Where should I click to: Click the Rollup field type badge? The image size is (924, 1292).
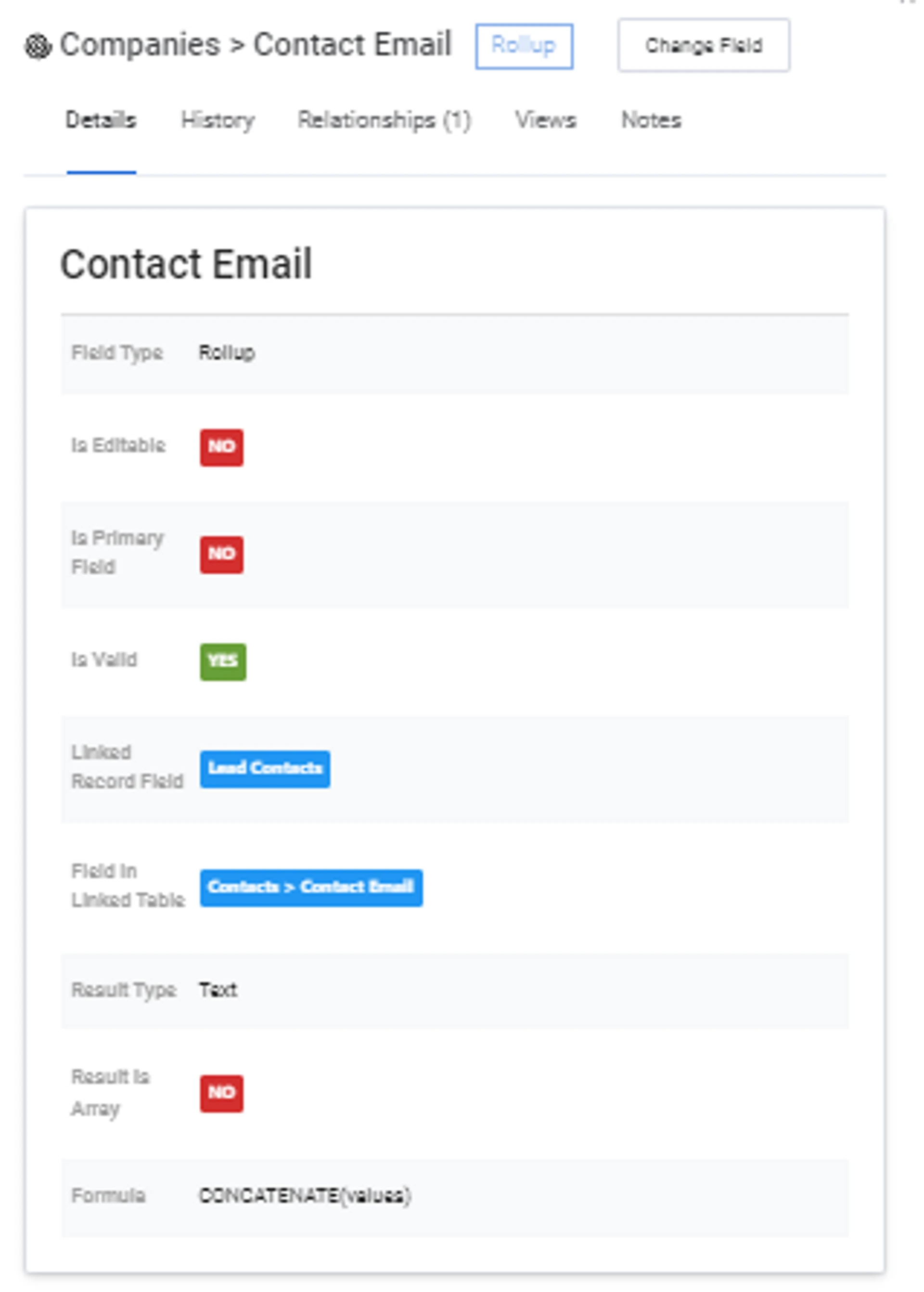click(x=524, y=46)
